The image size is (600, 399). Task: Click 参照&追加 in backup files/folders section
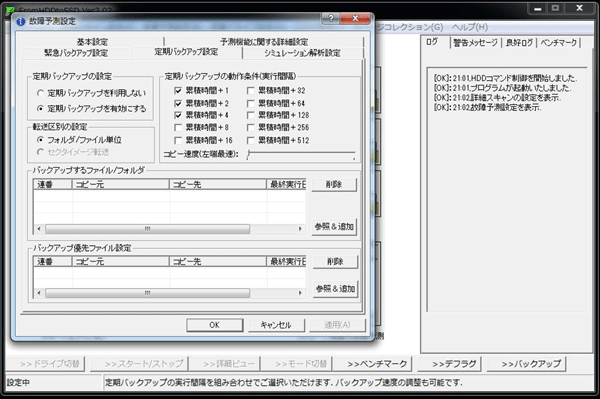click(334, 226)
